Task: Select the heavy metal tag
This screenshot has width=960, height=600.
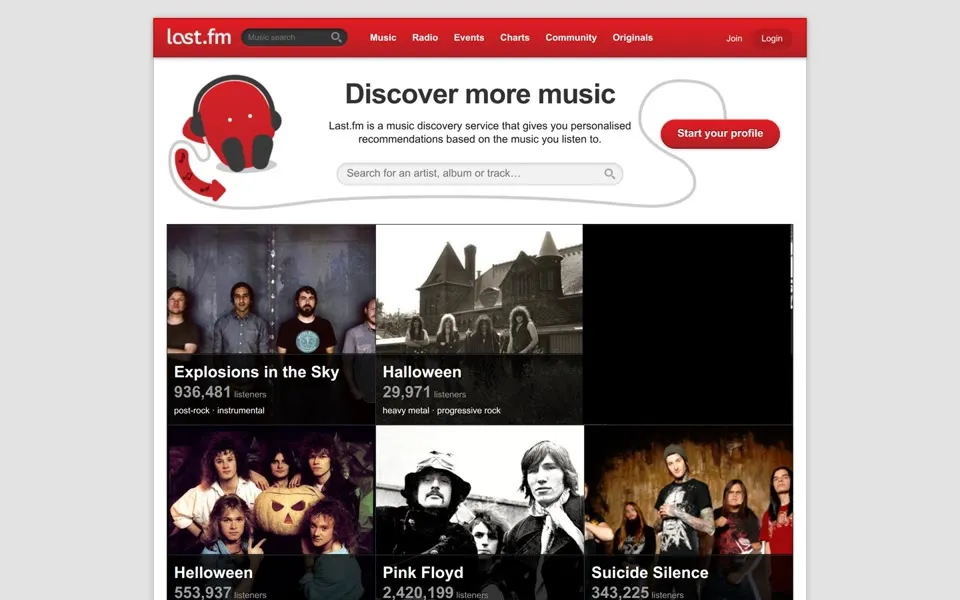Action: [406, 411]
